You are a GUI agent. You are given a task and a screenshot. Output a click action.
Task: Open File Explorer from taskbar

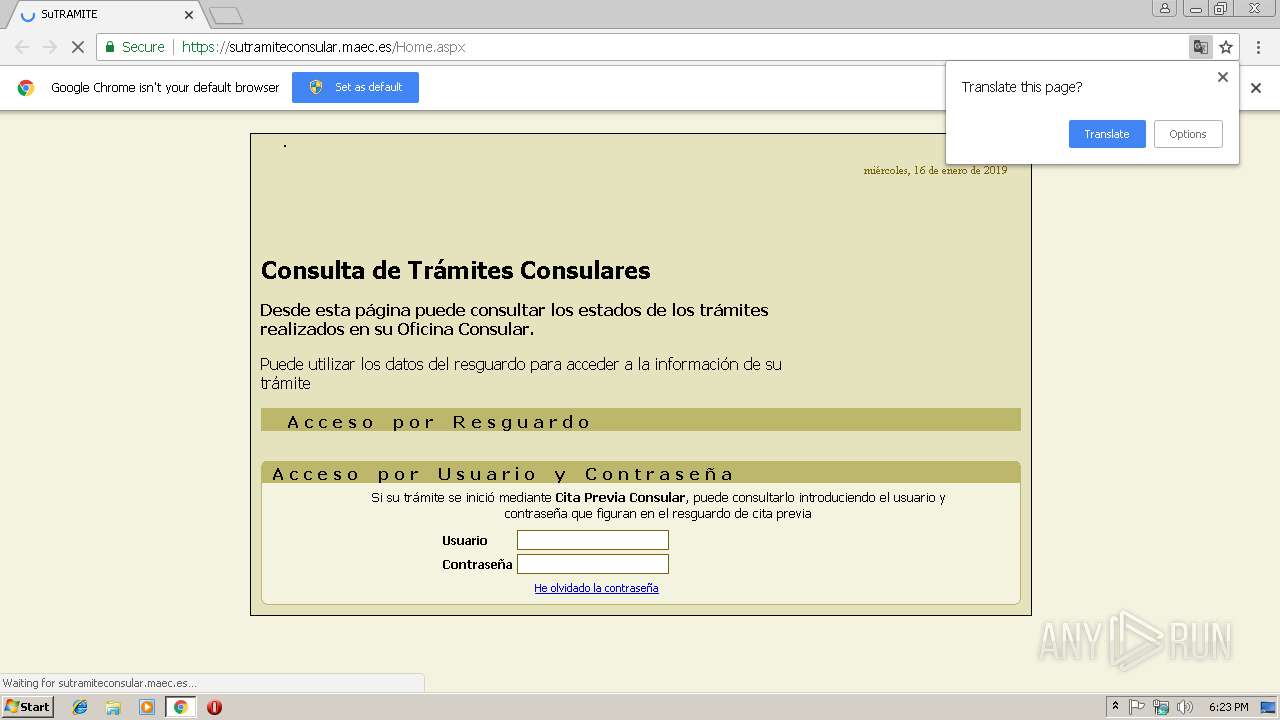pos(113,707)
